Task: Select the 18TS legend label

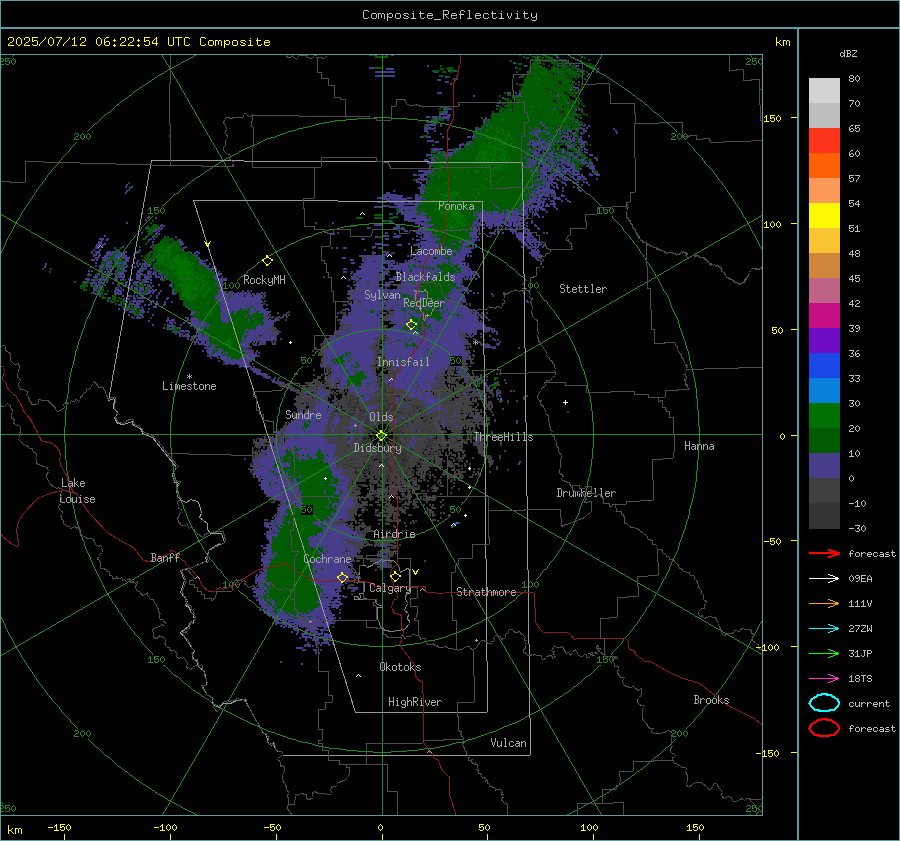Action: (x=860, y=679)
